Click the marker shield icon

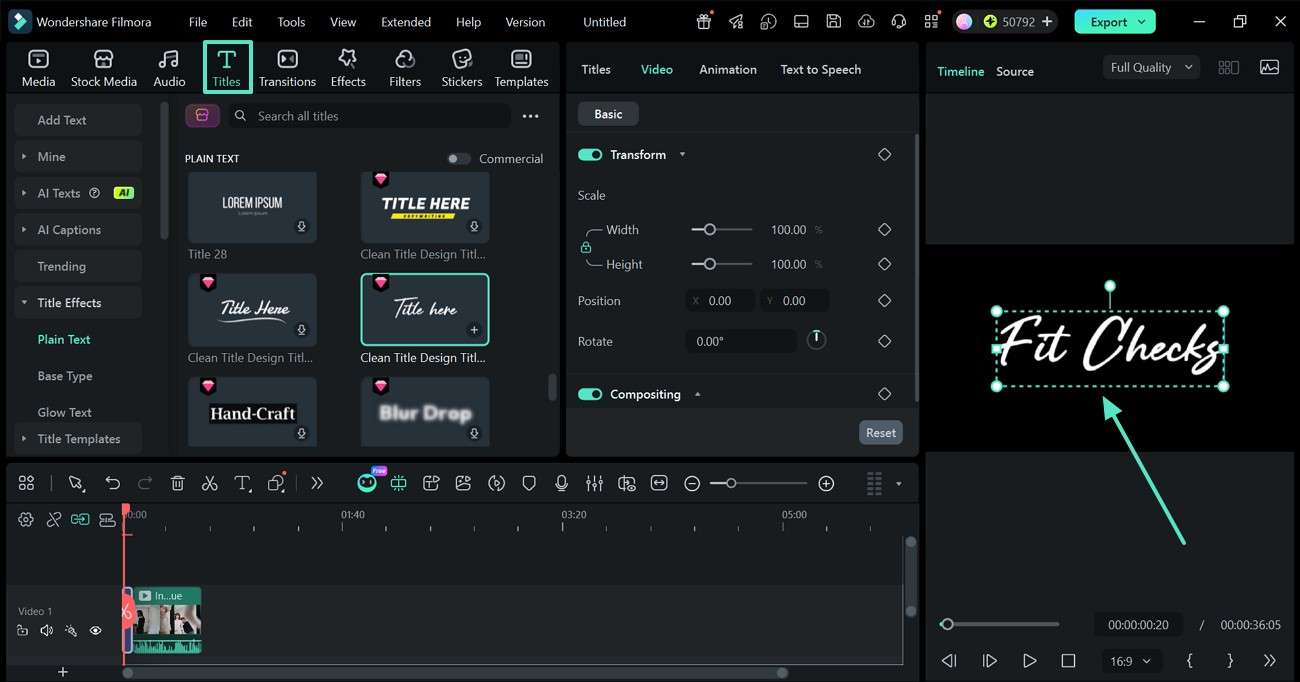click(529, 483)
